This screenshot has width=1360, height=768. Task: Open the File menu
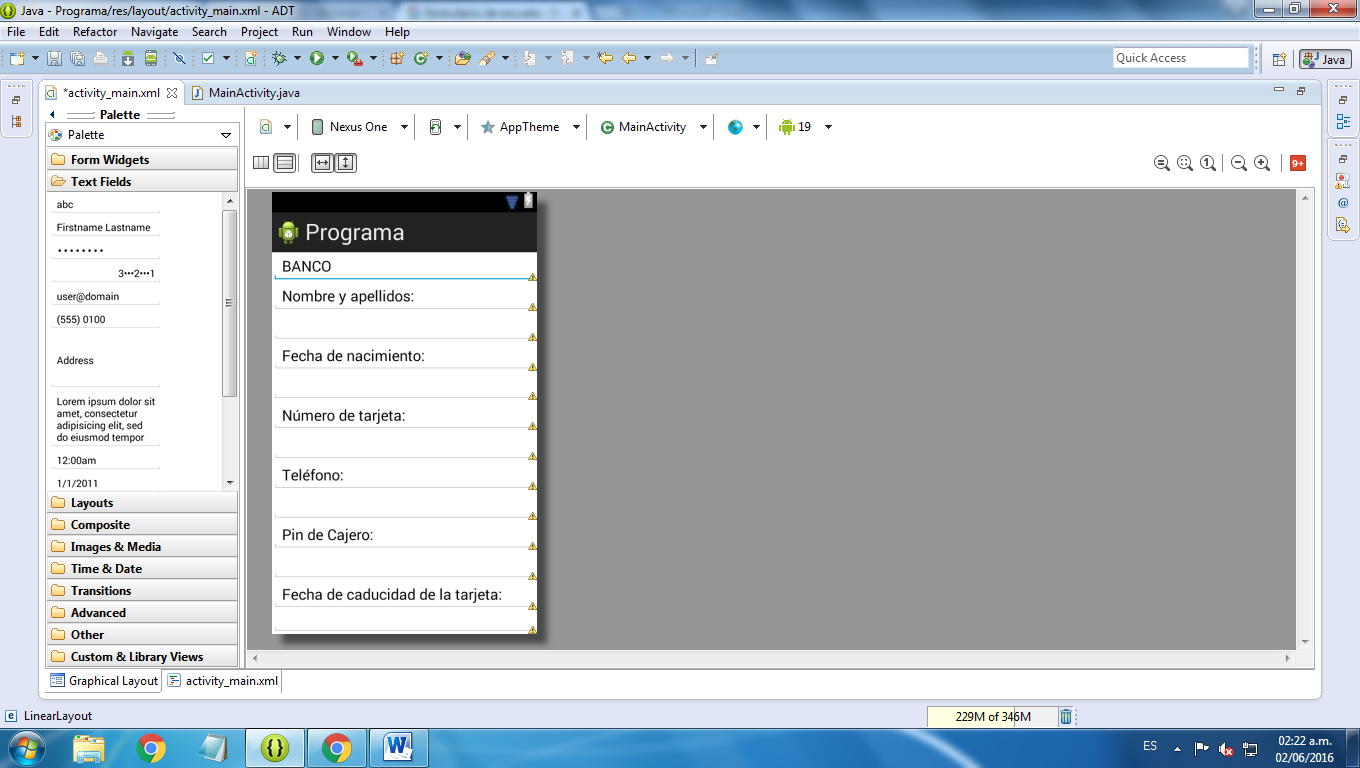point(16,32)
